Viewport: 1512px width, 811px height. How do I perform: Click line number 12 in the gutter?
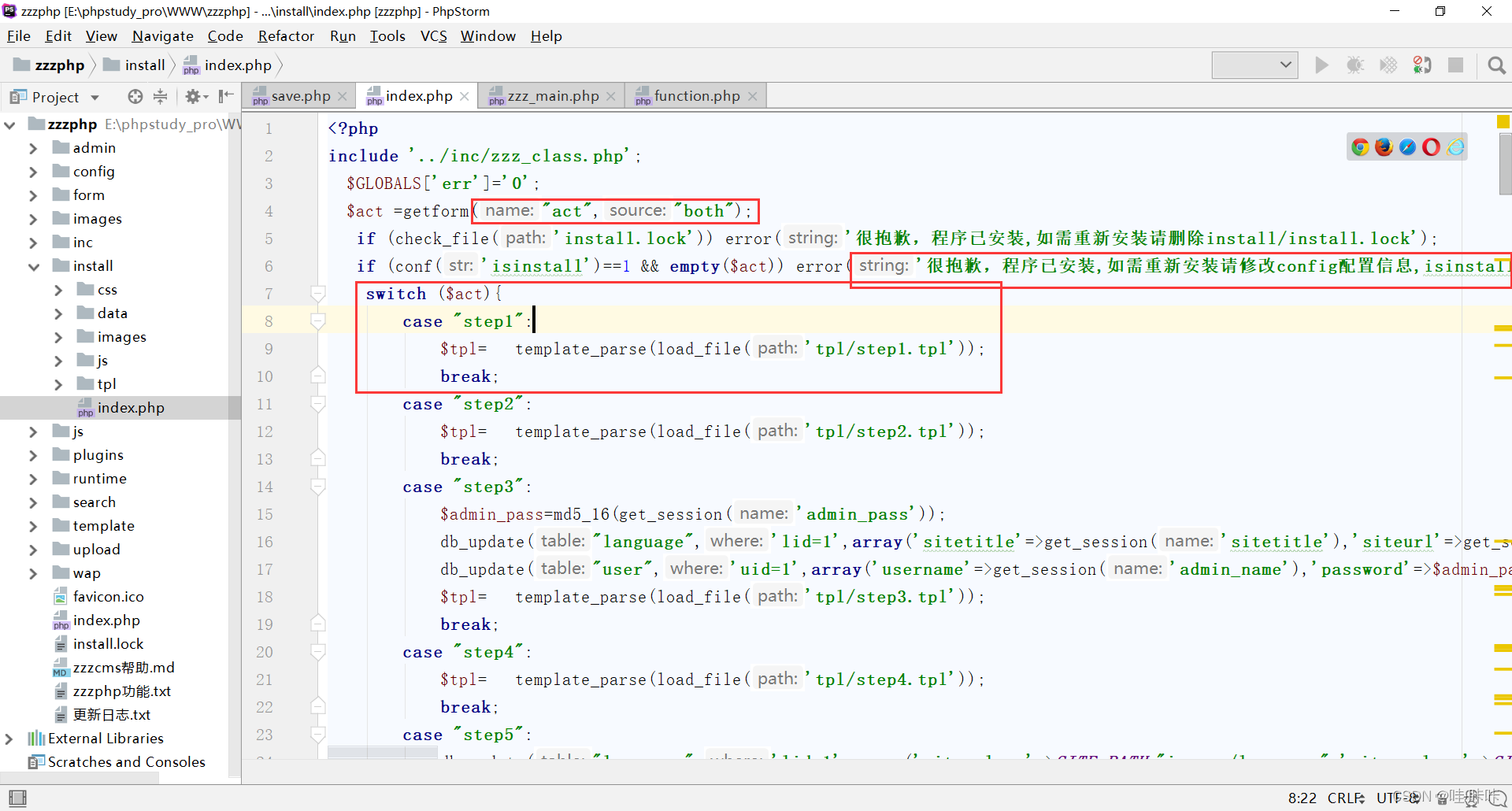265,431
